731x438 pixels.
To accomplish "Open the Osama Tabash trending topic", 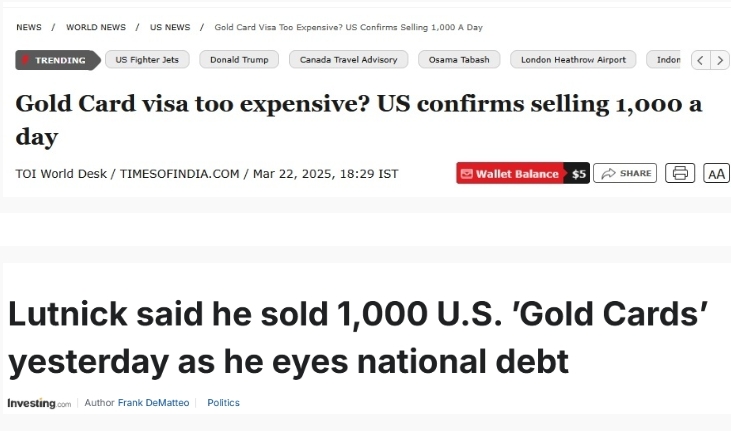I will [x=459, y=60].
